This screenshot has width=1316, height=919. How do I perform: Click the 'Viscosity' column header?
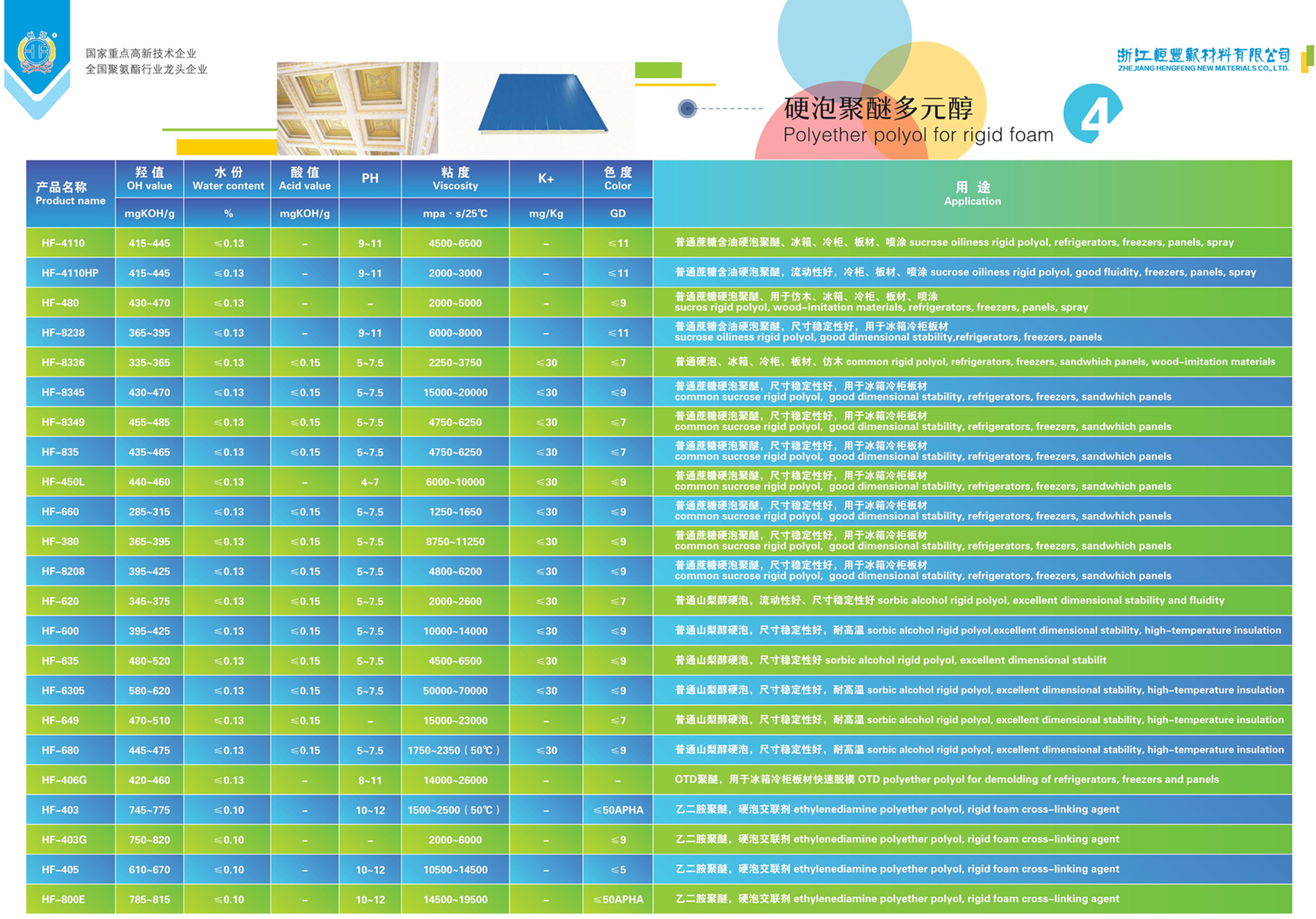(x=455, y=179)
